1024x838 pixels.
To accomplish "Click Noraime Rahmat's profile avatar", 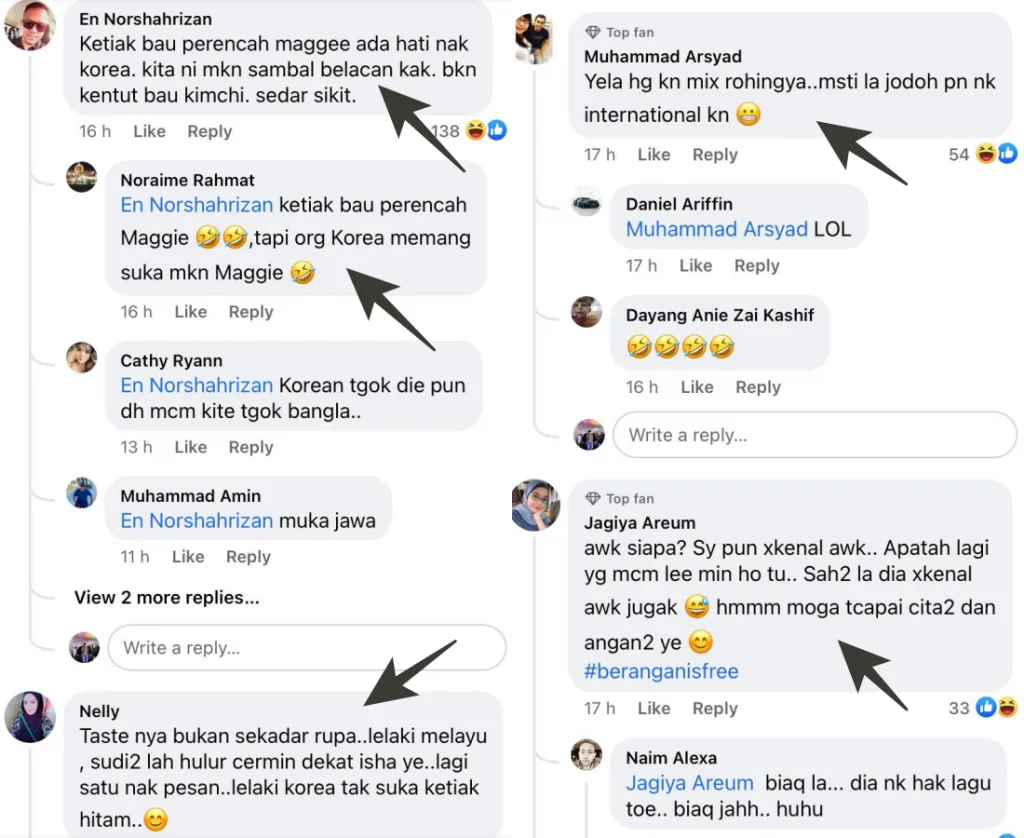I will tap(82, 177).
